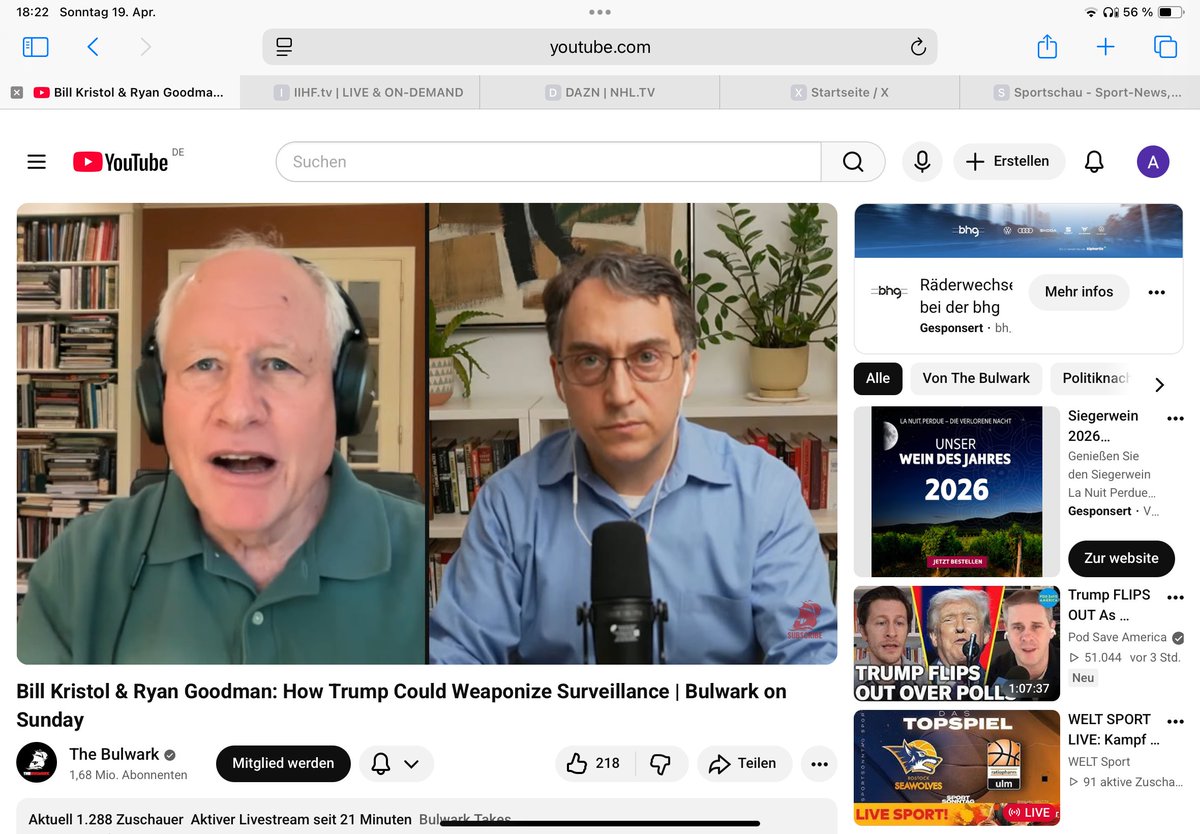Switch to Startseite / X tab

click(x=840, y=92)
